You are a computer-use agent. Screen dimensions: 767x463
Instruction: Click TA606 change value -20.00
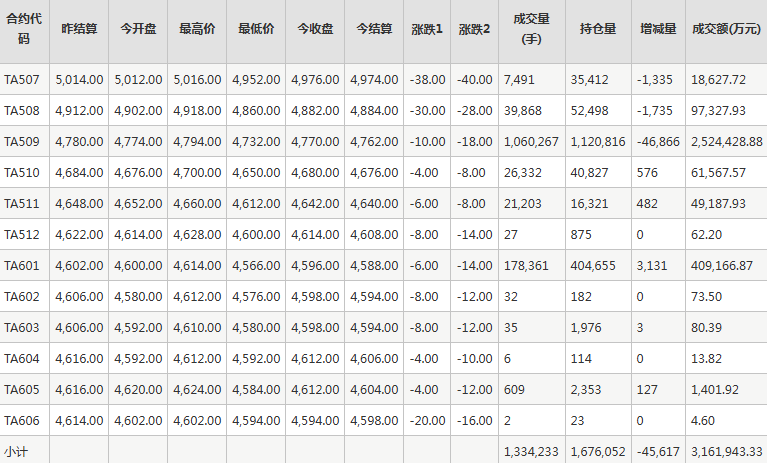pos(428,420)
